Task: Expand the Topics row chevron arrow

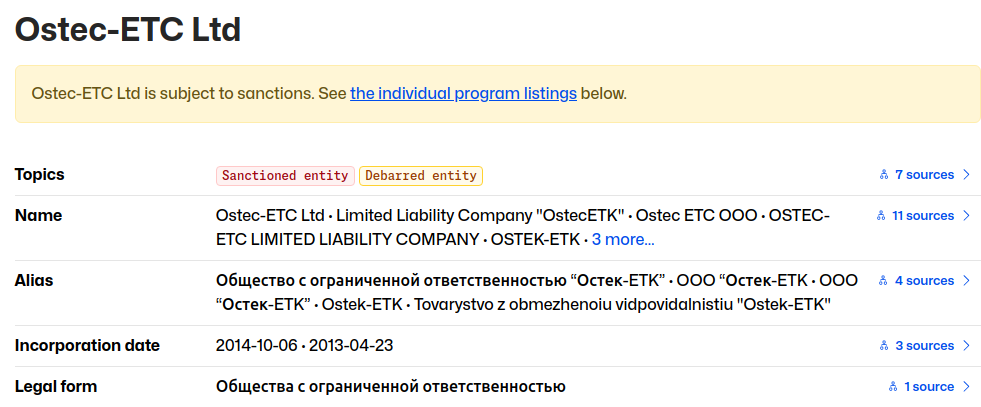Action: (x=966, y=175)
